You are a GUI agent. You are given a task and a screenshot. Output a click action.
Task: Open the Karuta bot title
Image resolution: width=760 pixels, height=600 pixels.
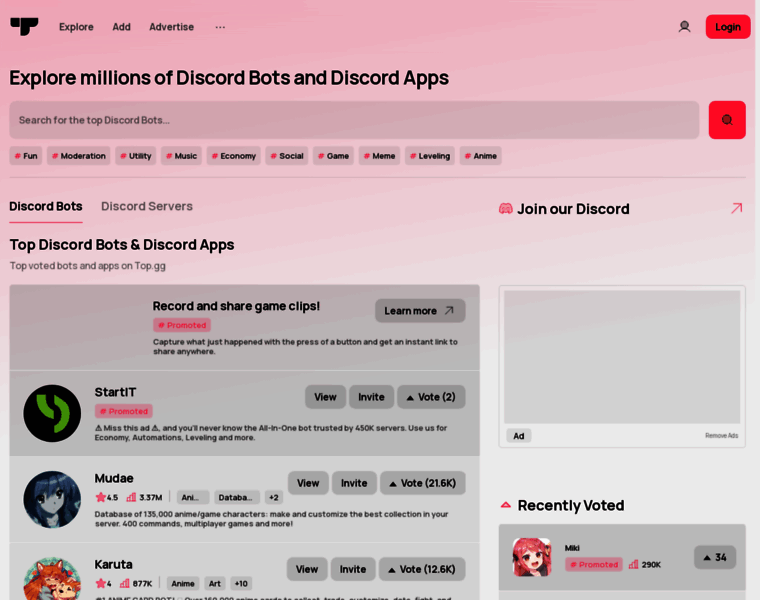113,565
